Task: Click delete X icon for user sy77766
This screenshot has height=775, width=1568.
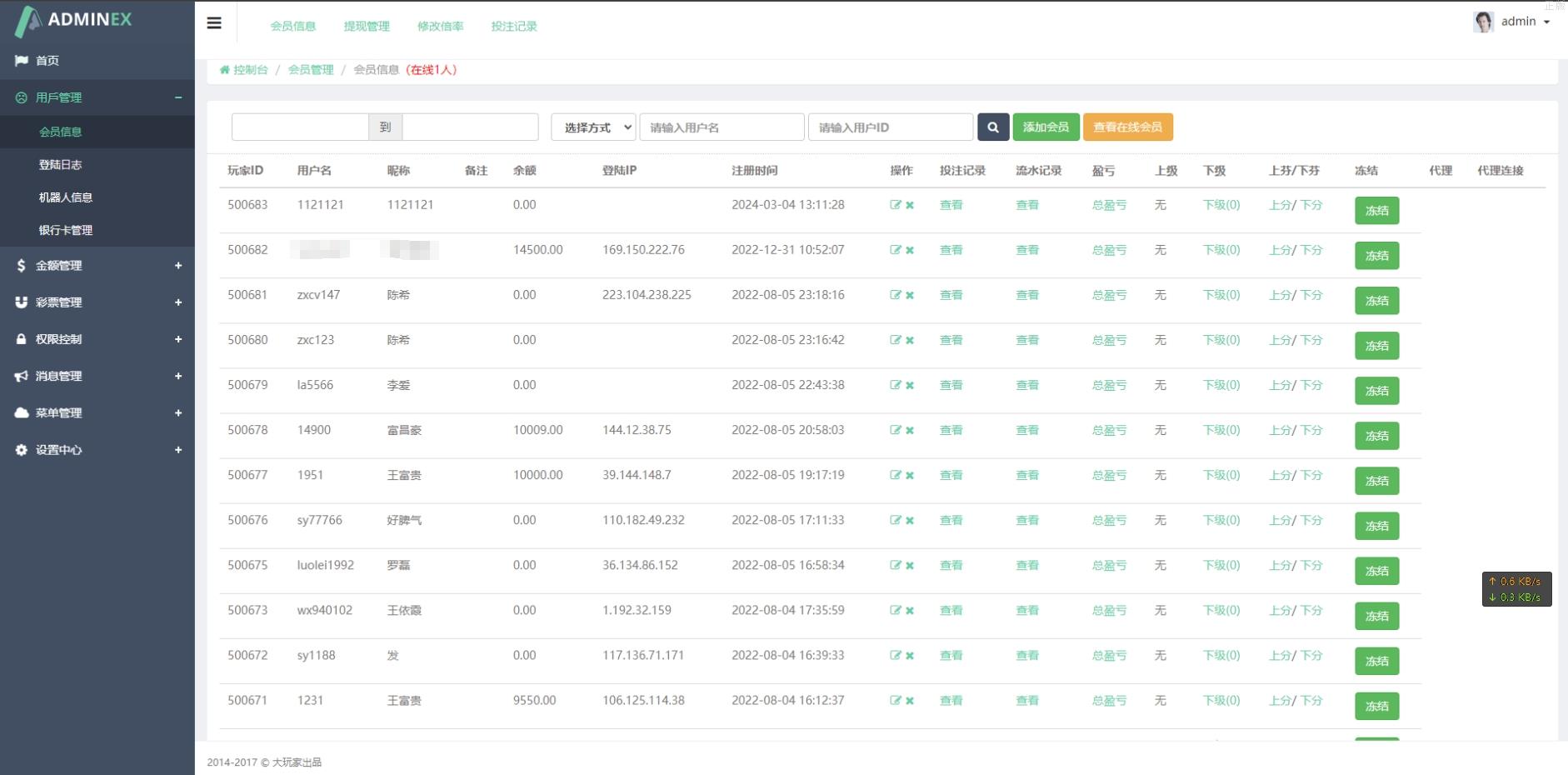Action: (910, 521)
